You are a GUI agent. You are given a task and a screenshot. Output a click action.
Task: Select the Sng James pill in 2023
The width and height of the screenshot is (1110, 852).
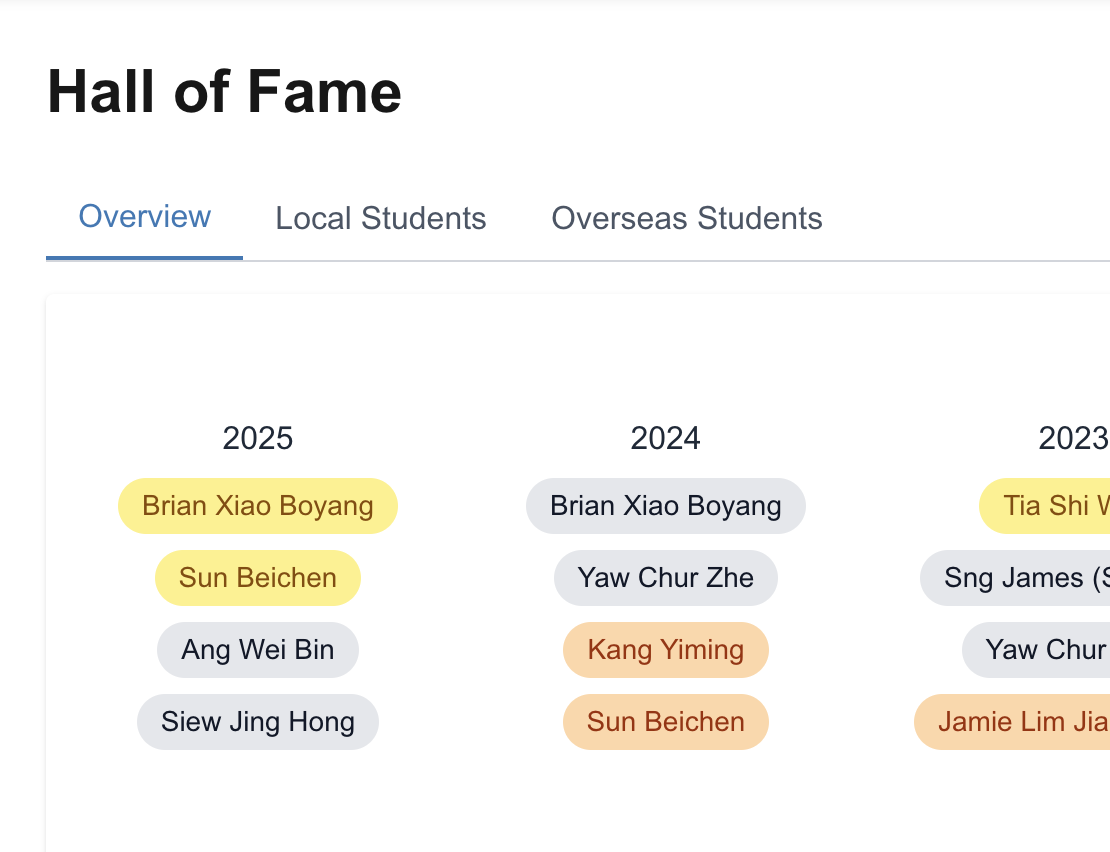point(1015,578)
